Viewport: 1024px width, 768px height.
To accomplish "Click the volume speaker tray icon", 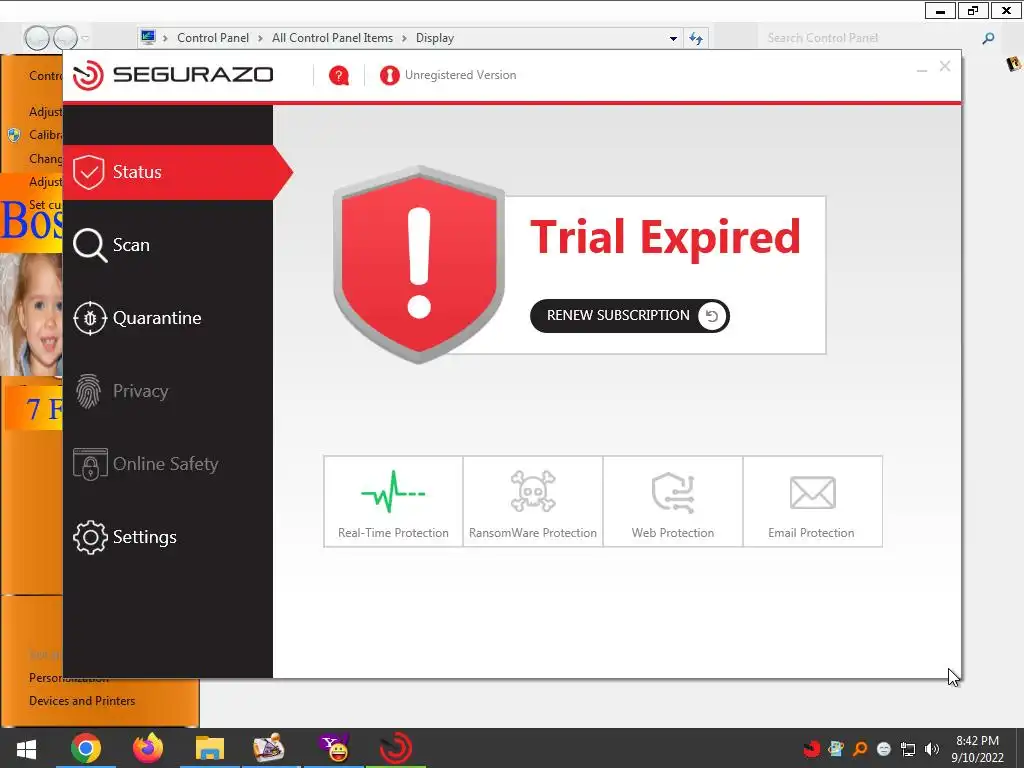I will pyautogui.click(x=931, y=748).
